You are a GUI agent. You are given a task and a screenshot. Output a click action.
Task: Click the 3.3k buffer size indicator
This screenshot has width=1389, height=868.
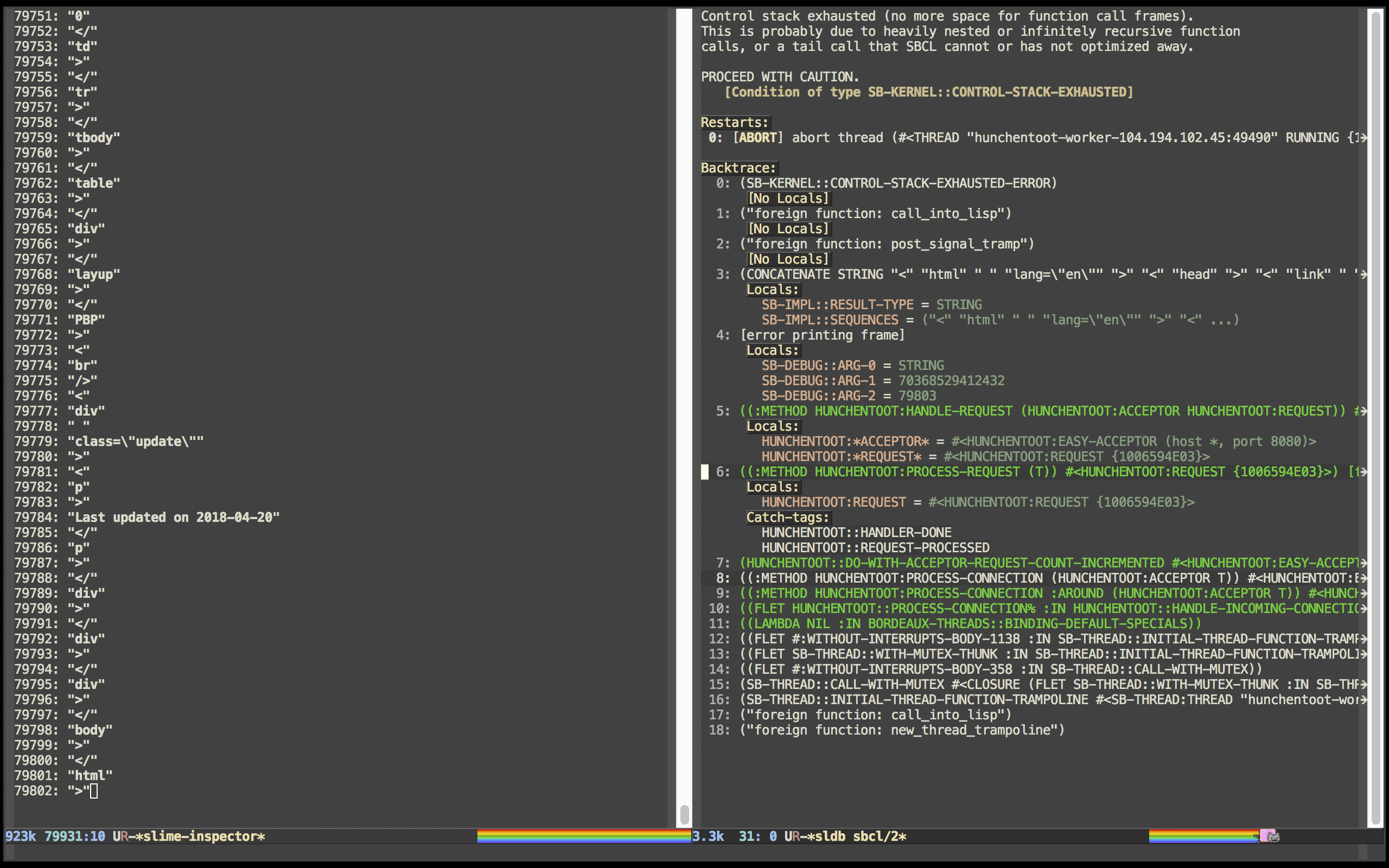coord(708,836)
